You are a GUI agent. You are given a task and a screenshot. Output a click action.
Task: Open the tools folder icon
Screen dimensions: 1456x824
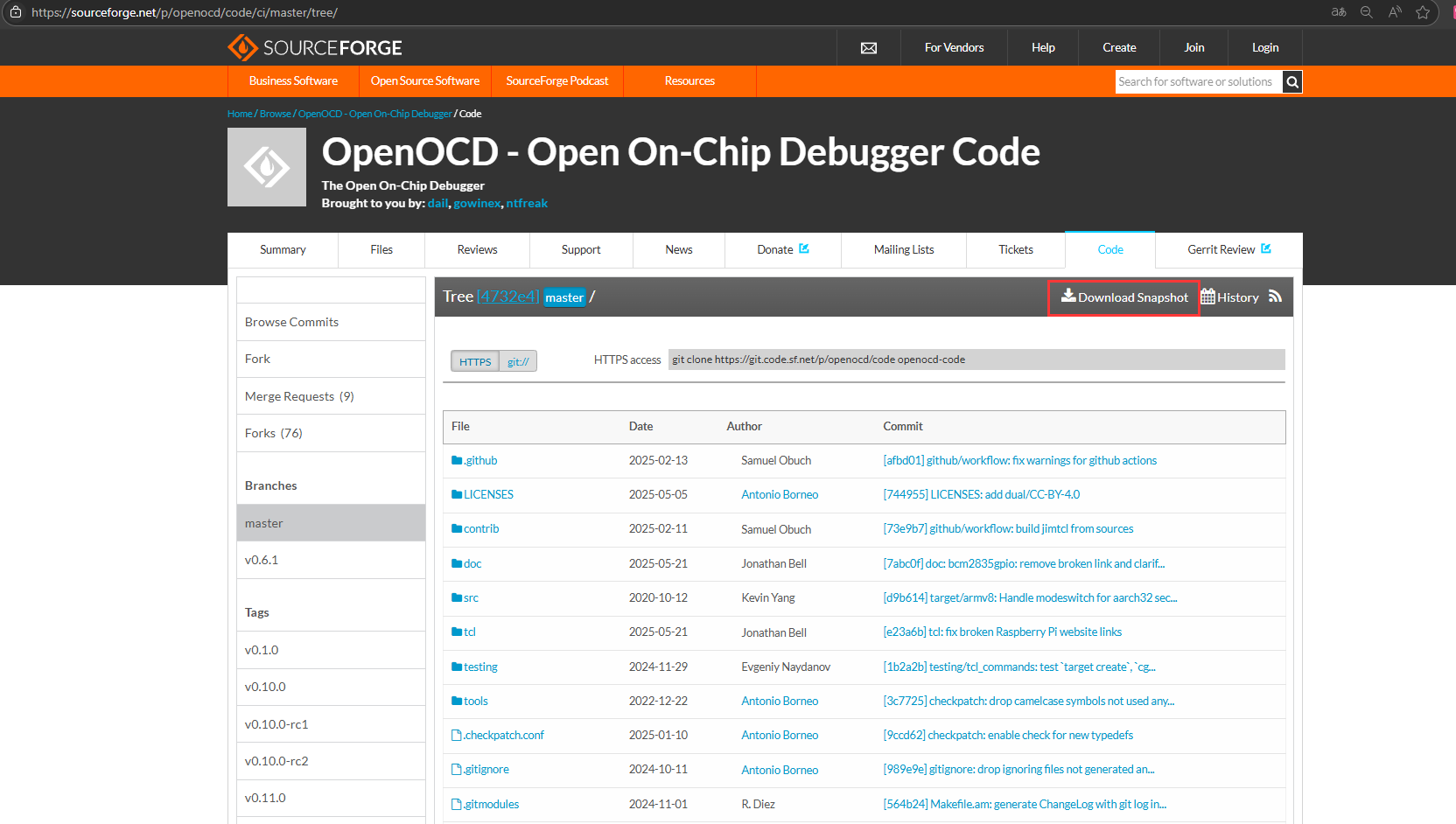457,701
